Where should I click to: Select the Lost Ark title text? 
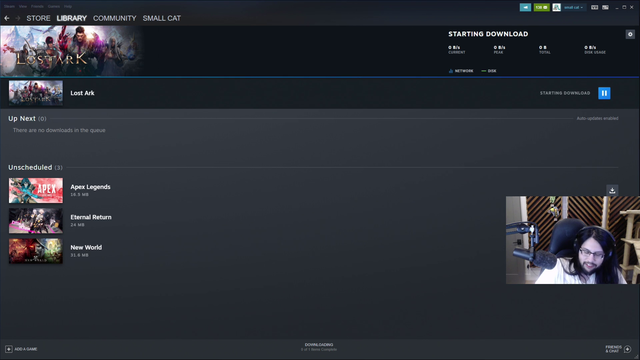82,93
